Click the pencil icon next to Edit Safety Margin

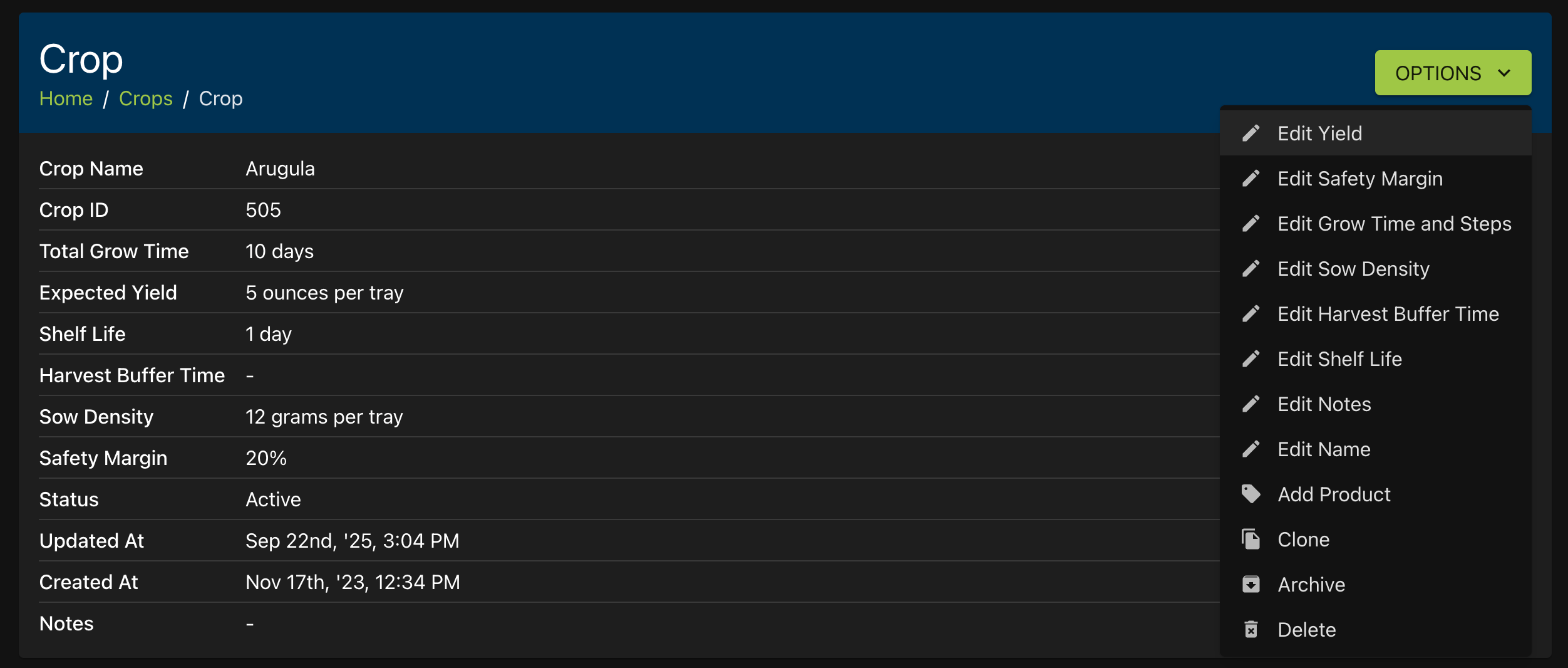pos(1251,179)
